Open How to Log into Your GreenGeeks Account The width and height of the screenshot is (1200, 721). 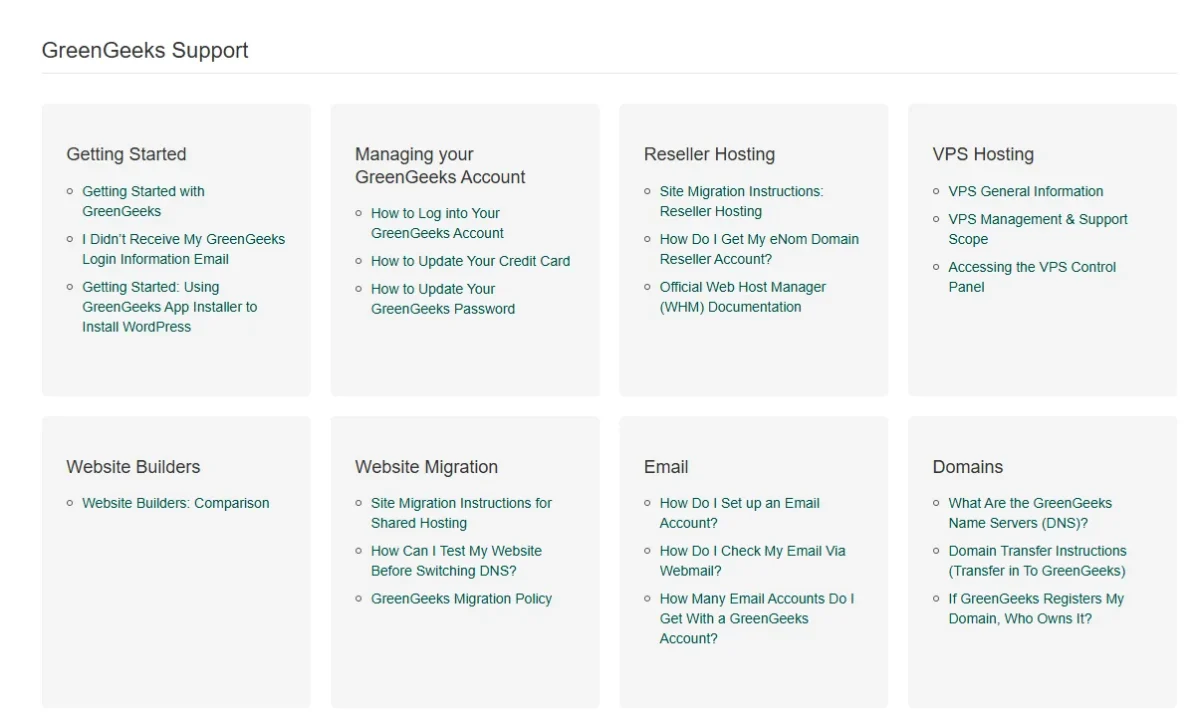pos(437,223)
